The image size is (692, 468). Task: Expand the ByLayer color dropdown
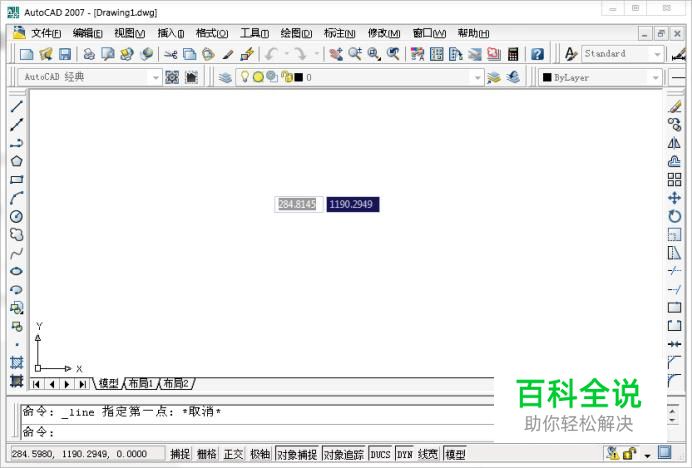655,78
